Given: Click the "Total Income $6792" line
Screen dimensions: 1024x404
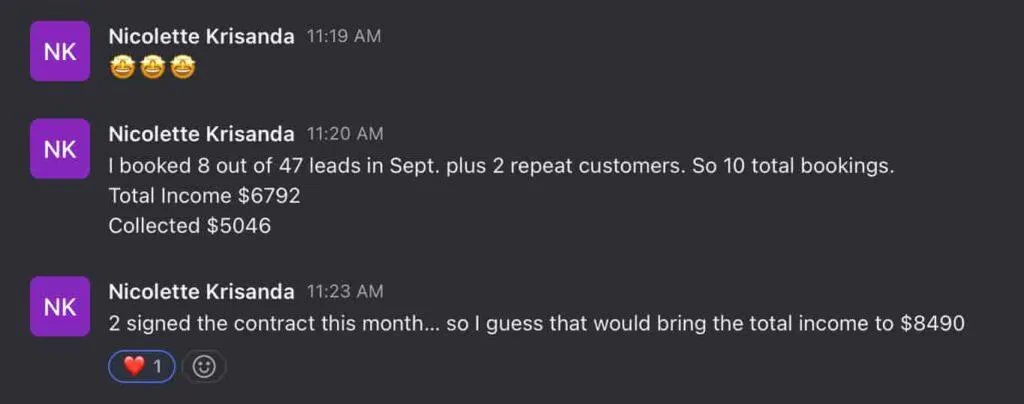Looking at the screenshot, I should [204, 196].
